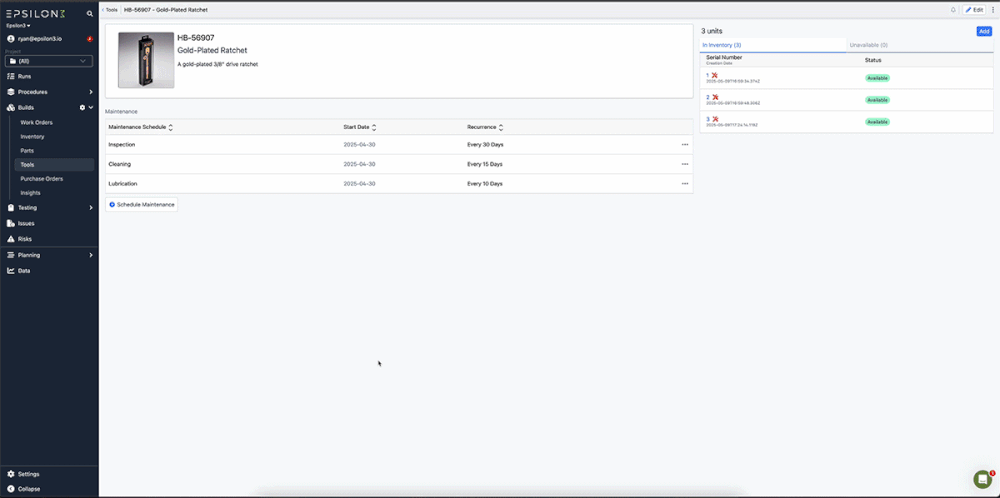The width and height of the screenshot is (1000, 498).
Task: Click the '3 units' heading
Action: pyautogui.click(x=712, y=31)
